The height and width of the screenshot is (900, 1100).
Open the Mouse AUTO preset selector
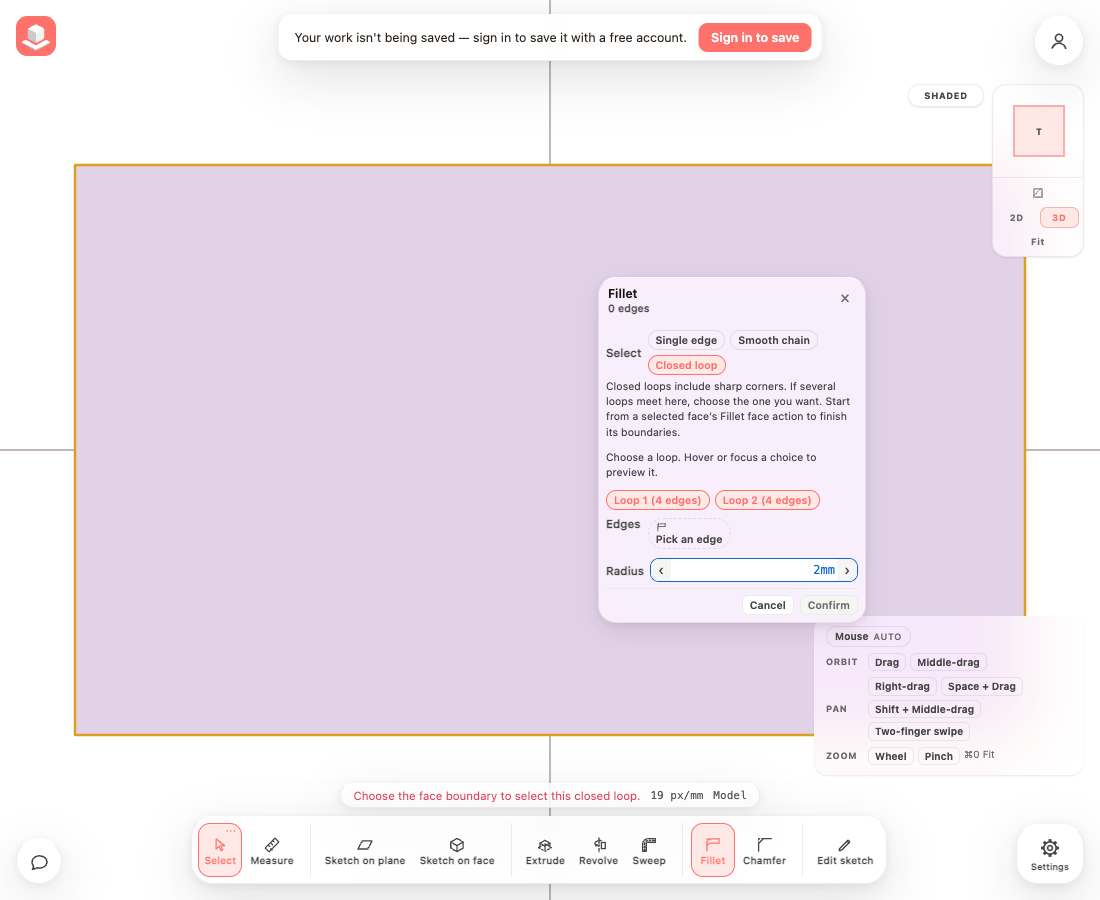(x=868, y=637)
